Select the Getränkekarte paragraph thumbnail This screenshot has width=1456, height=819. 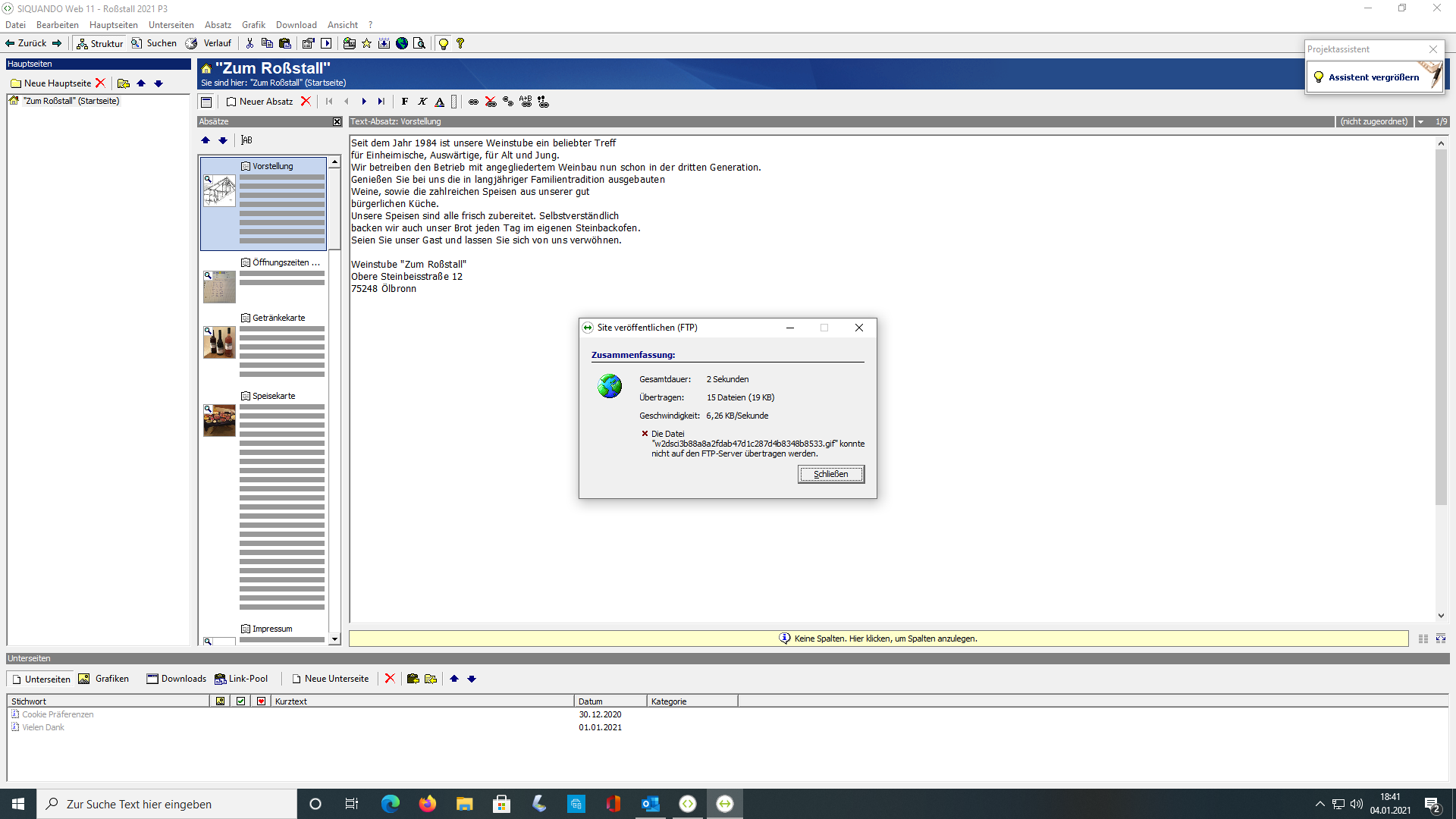point(219,342)
